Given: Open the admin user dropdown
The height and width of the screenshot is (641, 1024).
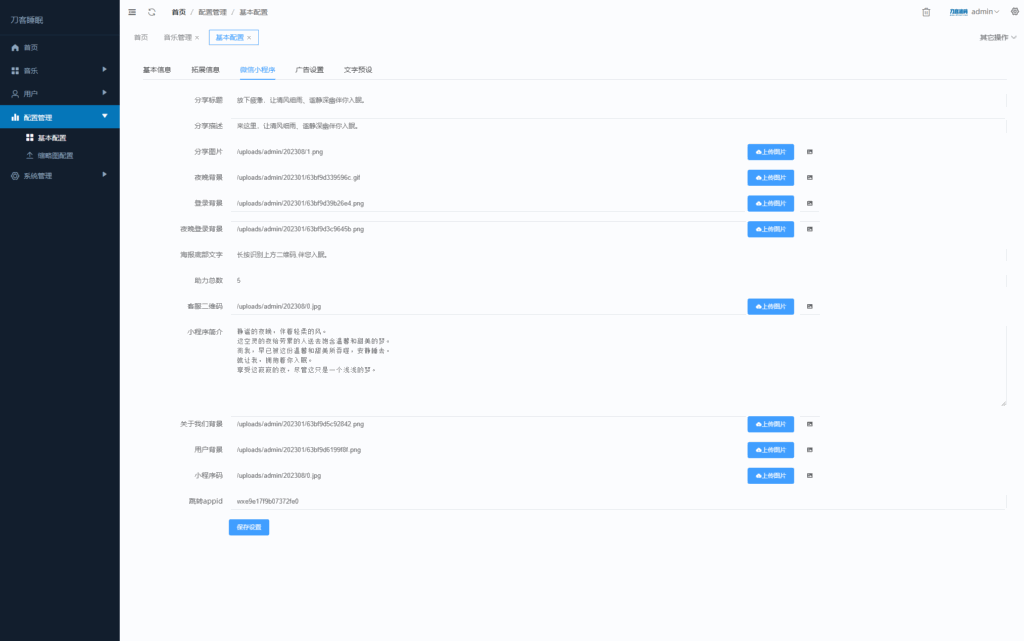Looking at the screenshot, I should coord(983,12).
